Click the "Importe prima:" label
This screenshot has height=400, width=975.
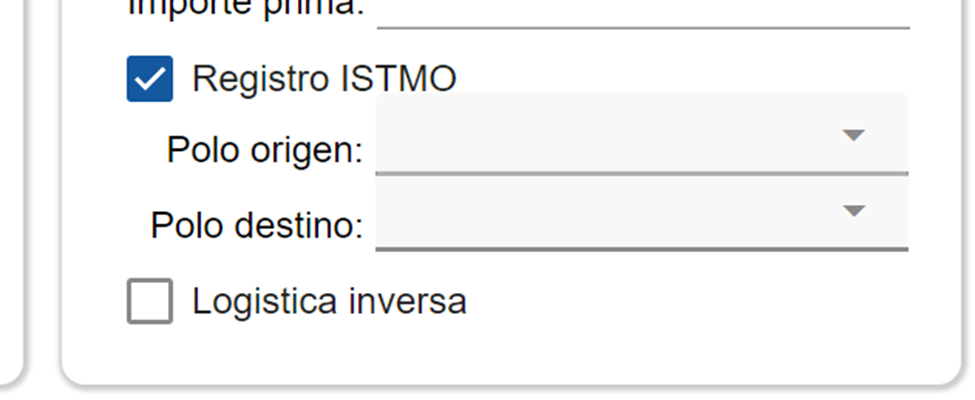(246, 9)
